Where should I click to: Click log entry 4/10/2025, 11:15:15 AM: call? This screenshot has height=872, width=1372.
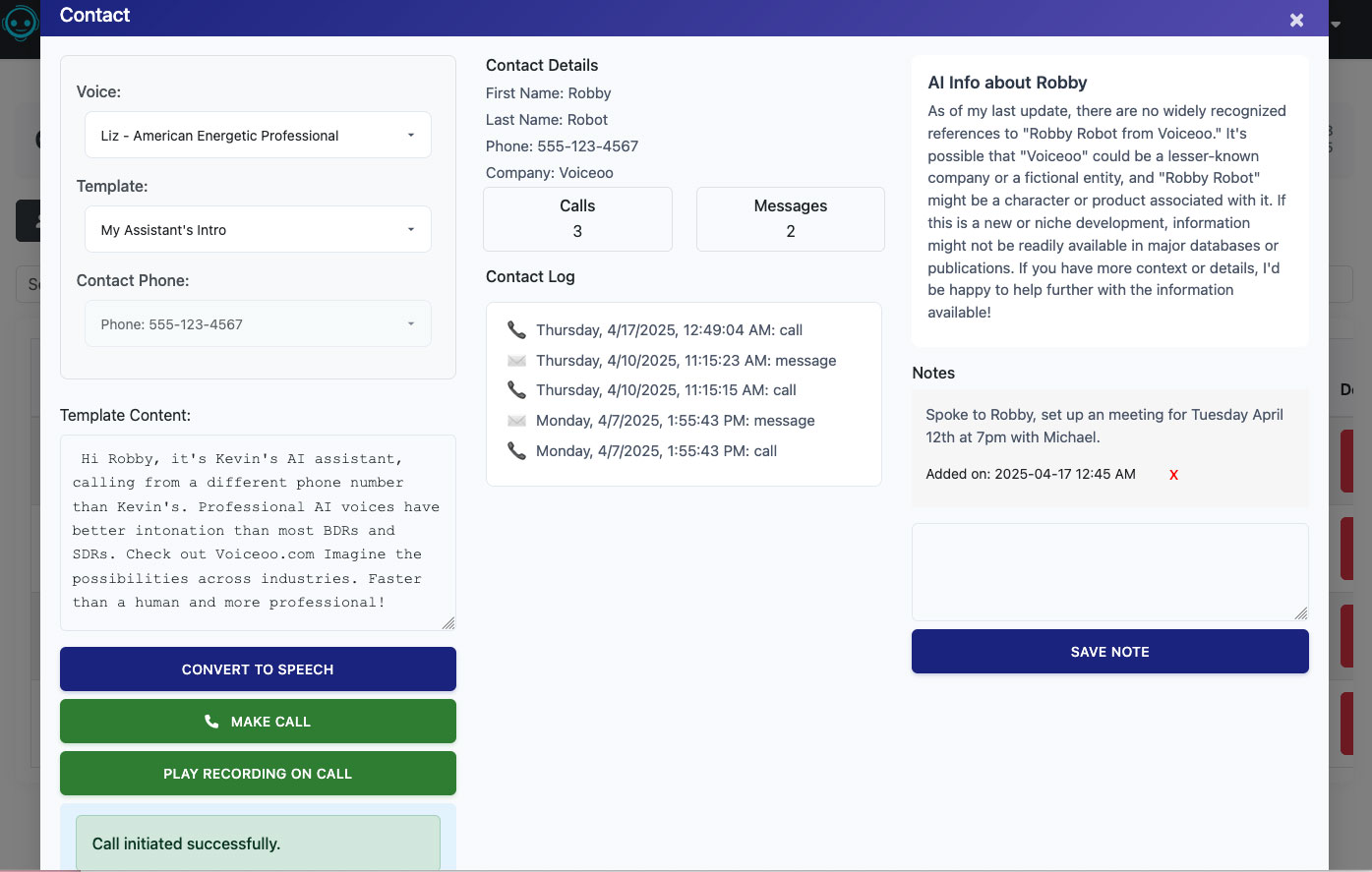pos(666,390)
